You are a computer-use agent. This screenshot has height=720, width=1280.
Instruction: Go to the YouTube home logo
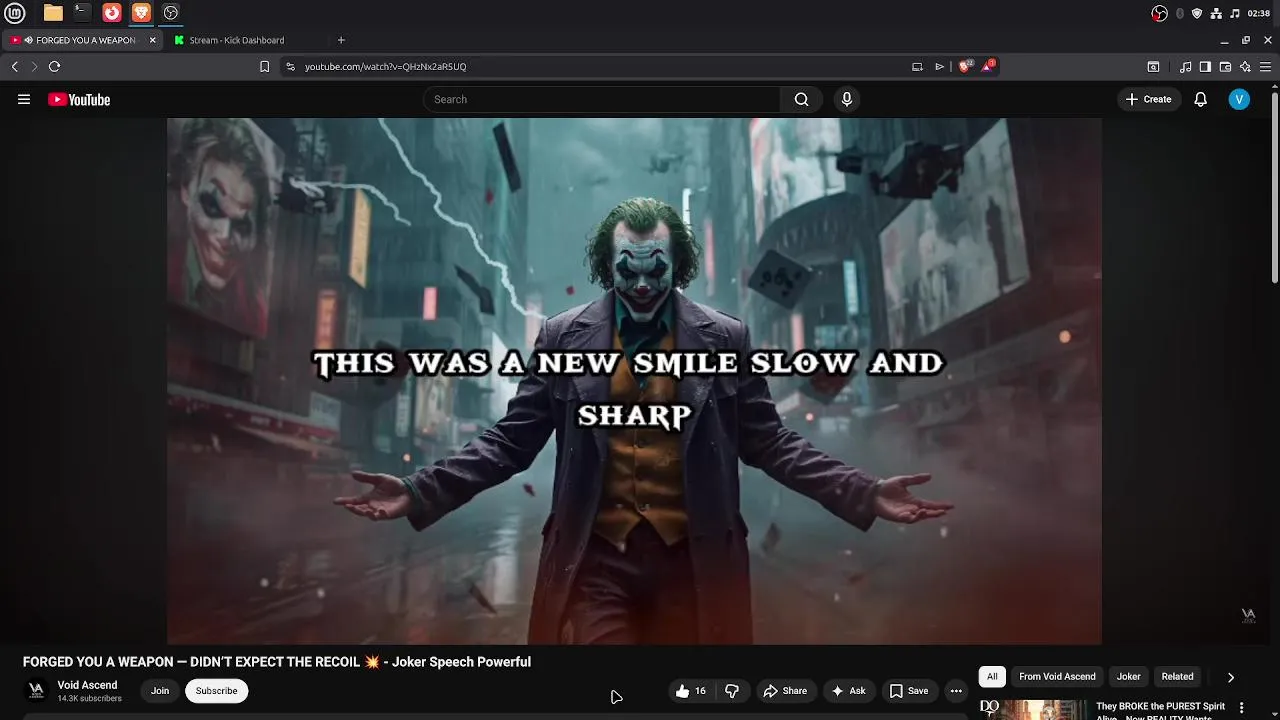79,99
